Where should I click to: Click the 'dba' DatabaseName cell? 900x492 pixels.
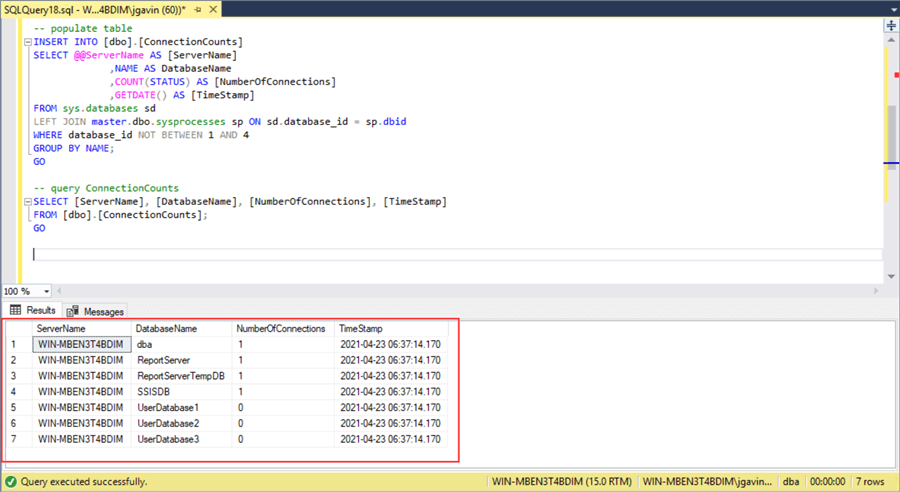[x=181, y=344]
